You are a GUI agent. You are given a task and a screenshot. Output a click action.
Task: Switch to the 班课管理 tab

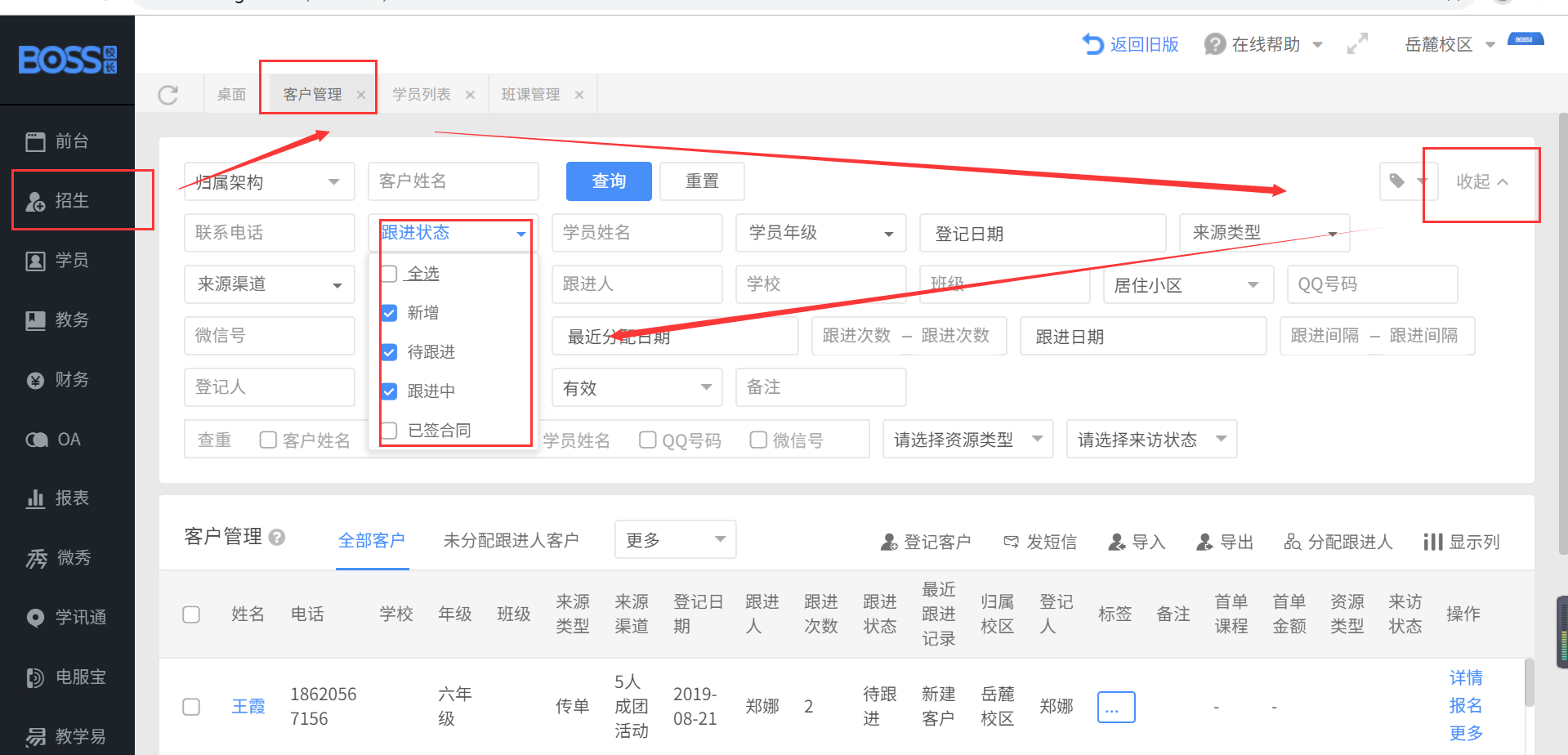click(531, 95)
